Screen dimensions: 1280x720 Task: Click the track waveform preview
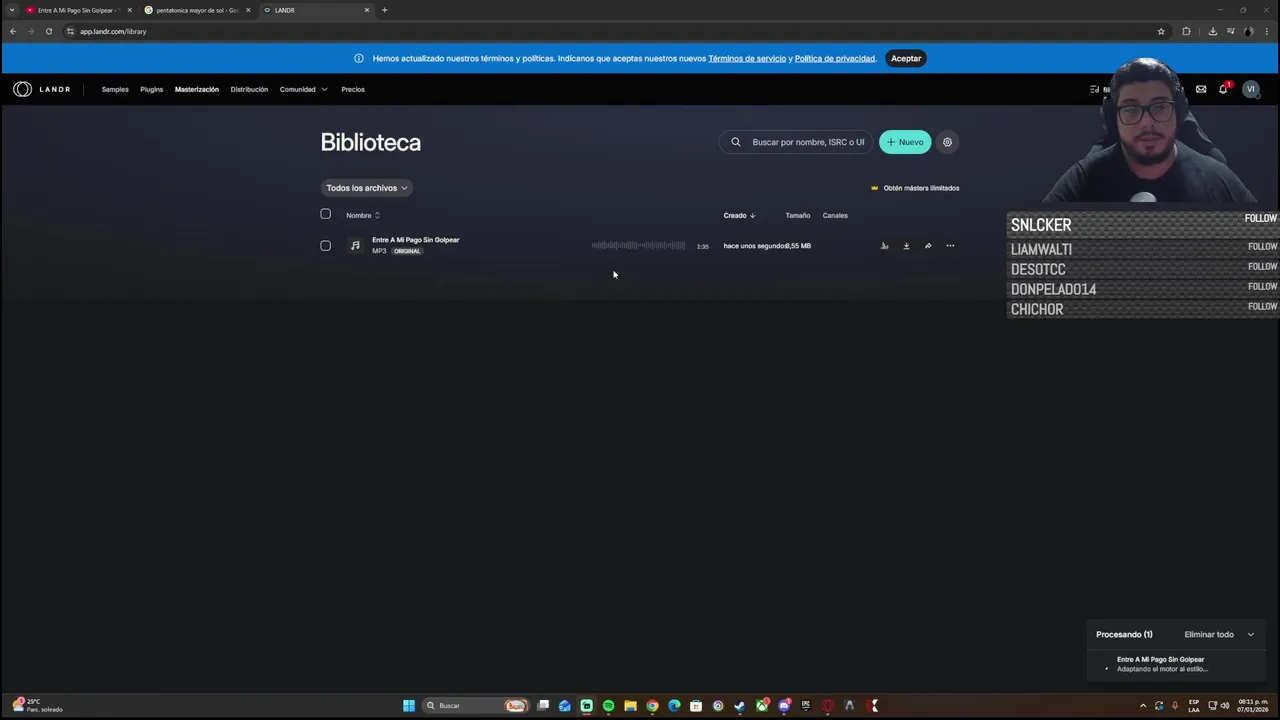638,246
